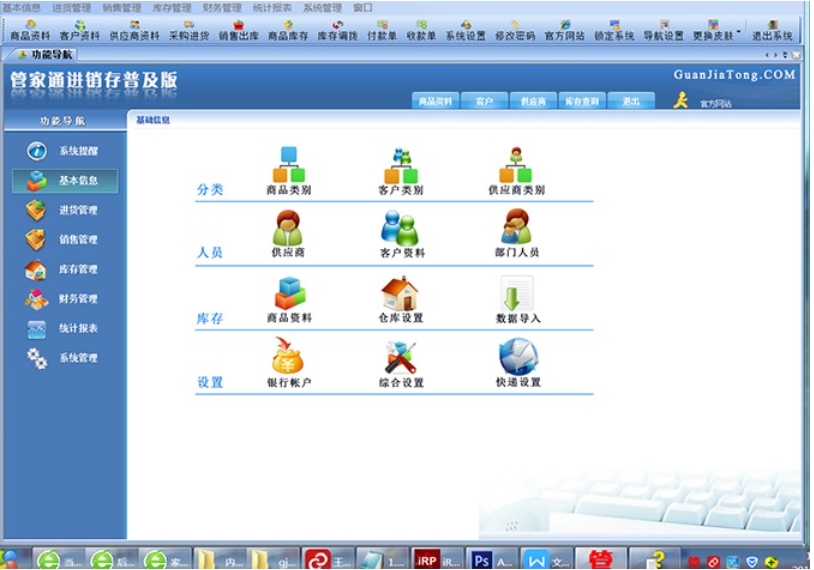Click the question-mark help taskbar icon
Viewport: 814px width, 570px height.
[x=655, y=560]
